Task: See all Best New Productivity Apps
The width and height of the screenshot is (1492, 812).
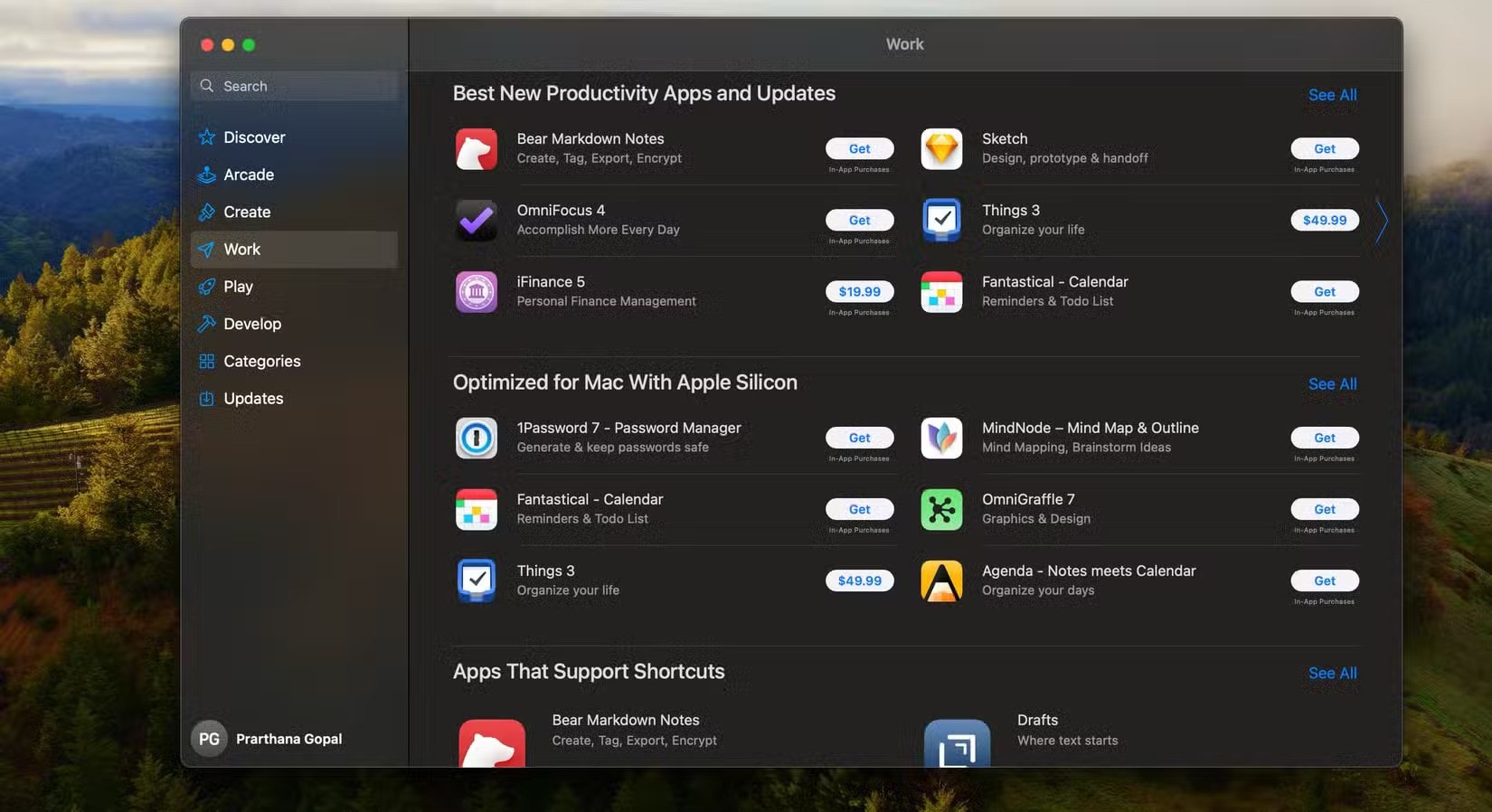Action: (1332, 95)
